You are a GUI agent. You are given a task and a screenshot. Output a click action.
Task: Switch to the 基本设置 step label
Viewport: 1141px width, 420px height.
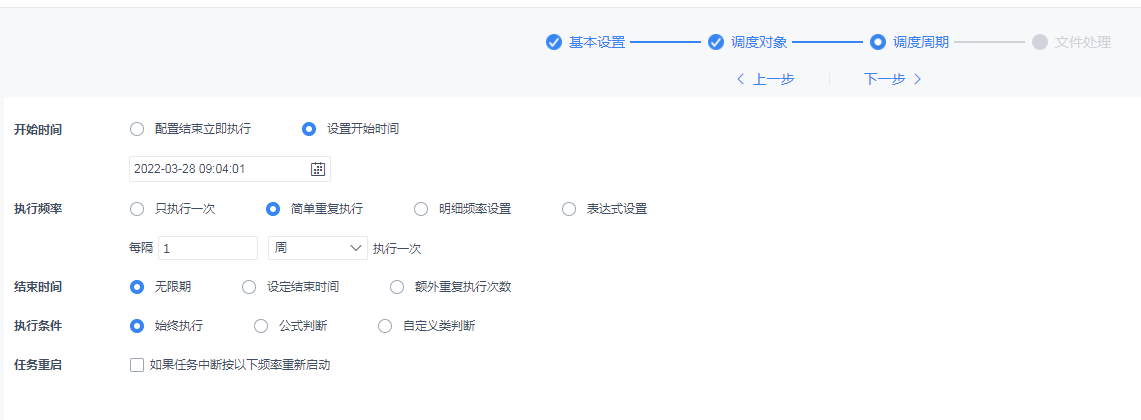point(597,42)
